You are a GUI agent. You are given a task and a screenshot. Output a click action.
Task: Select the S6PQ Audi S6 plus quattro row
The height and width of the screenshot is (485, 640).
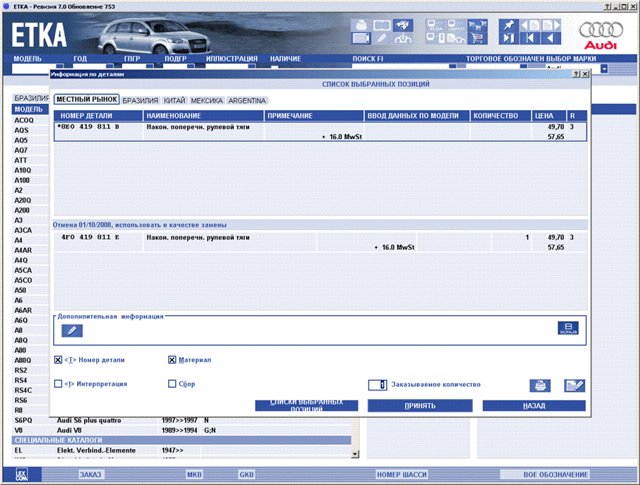[x=182, y=420]
